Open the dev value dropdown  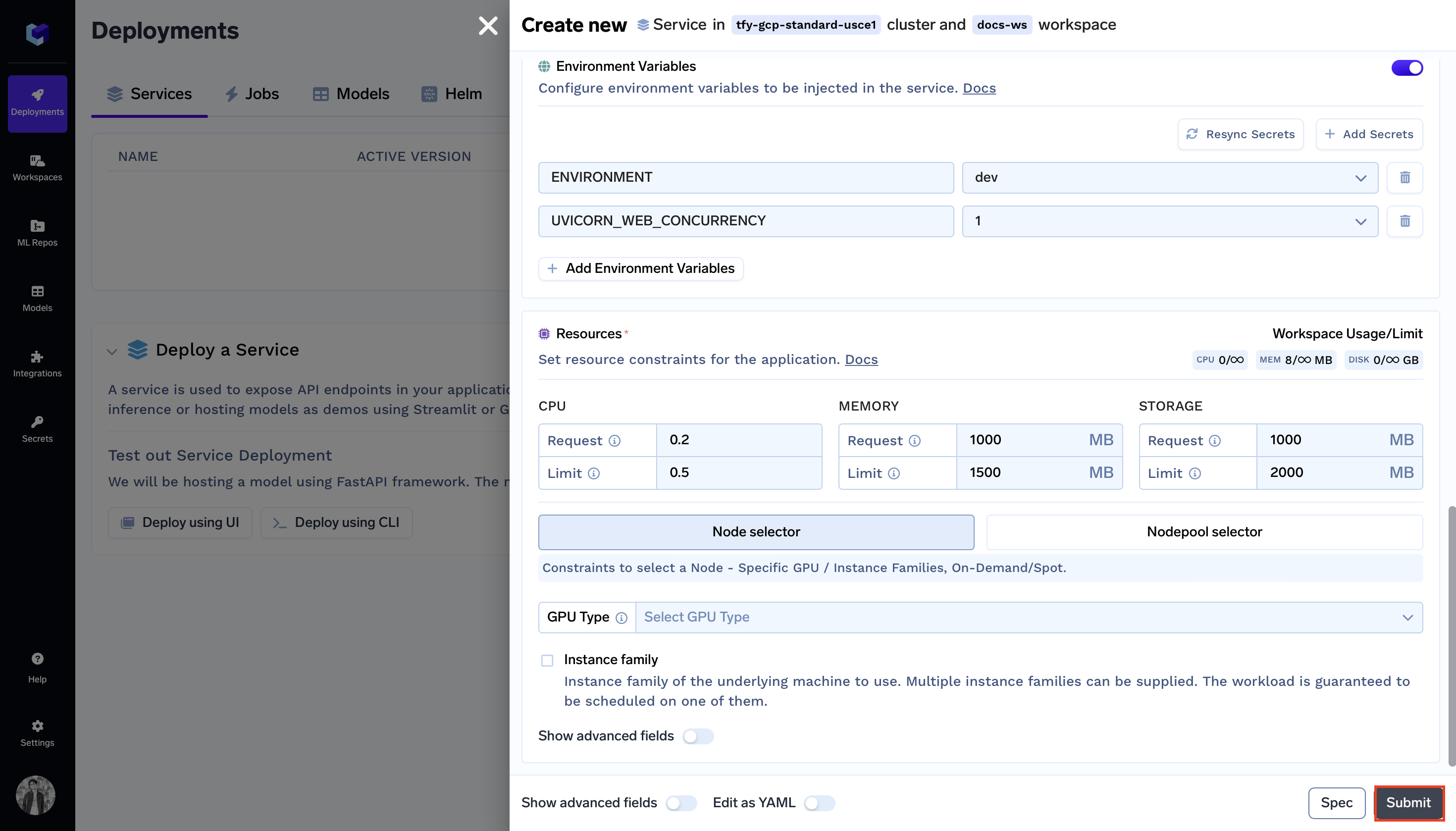(x=1170, y=177)
